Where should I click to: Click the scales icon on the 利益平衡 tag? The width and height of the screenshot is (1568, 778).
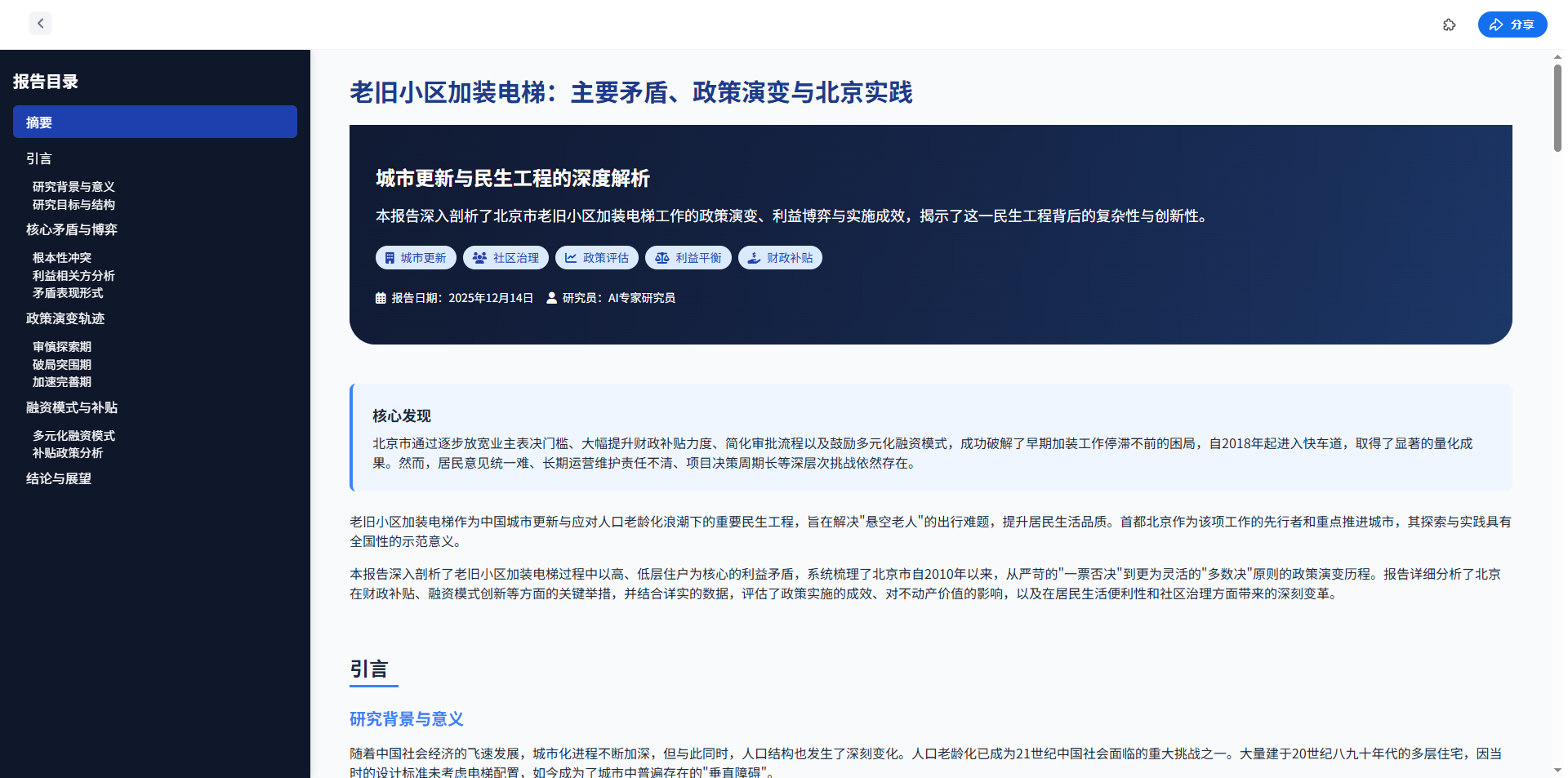661,257
